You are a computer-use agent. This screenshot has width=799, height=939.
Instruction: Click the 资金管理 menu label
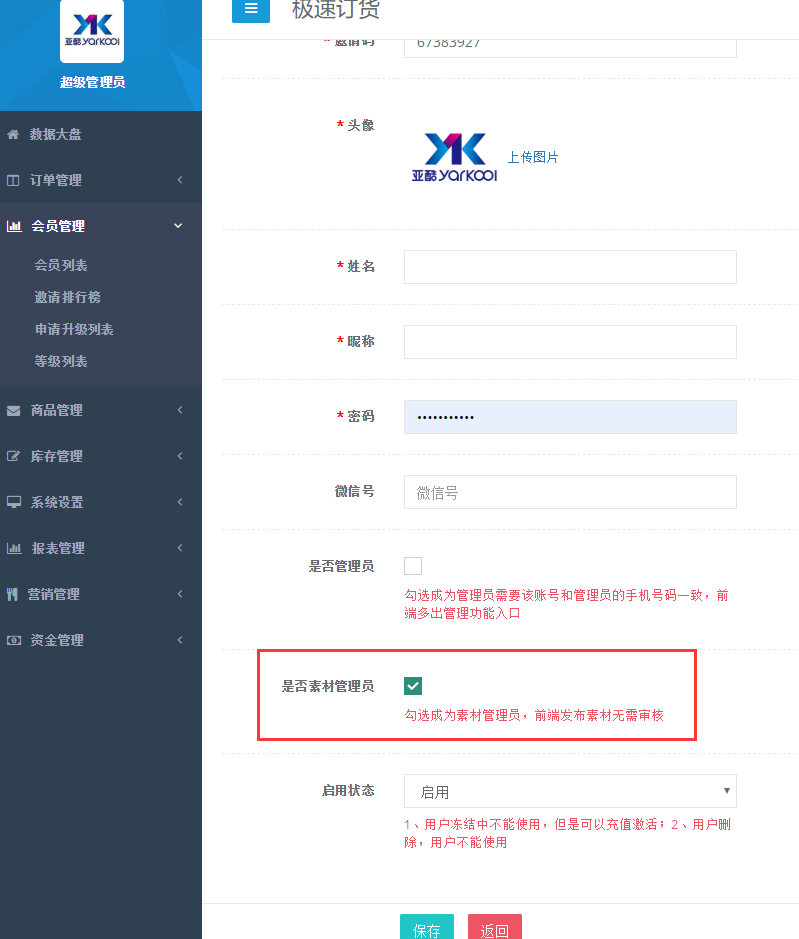[57, 640]
